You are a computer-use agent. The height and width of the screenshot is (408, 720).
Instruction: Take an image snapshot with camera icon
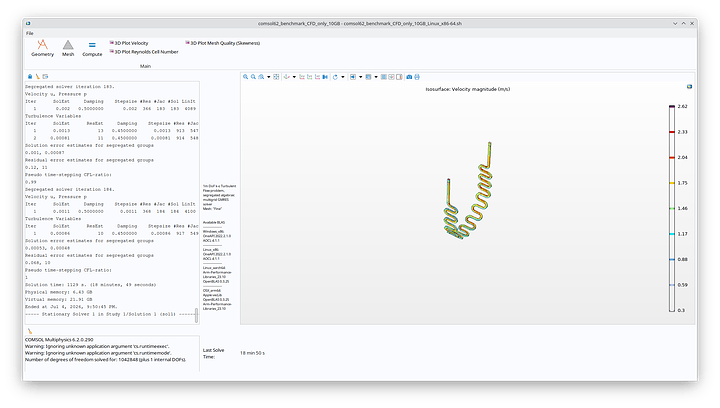[409, 77]
